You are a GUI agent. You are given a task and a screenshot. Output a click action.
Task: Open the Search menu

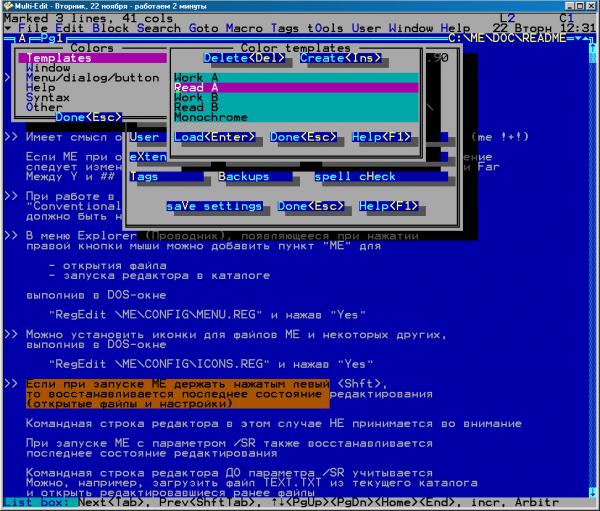pos(158,28)
